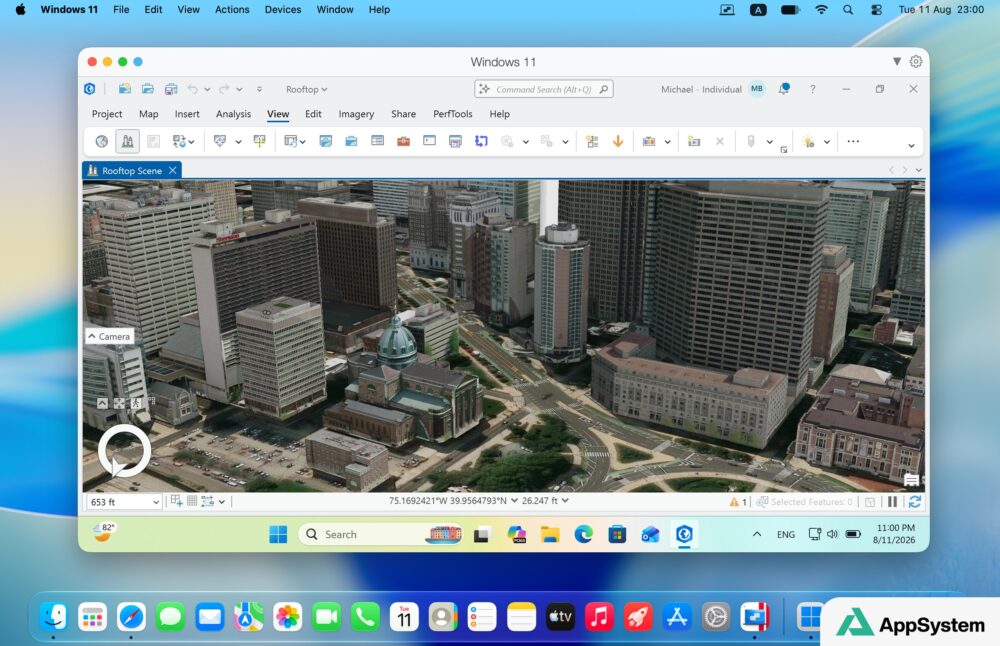Click the Open Project folder icon
The height and width of the screenshot is (646, 1000).
click(148, 89)
